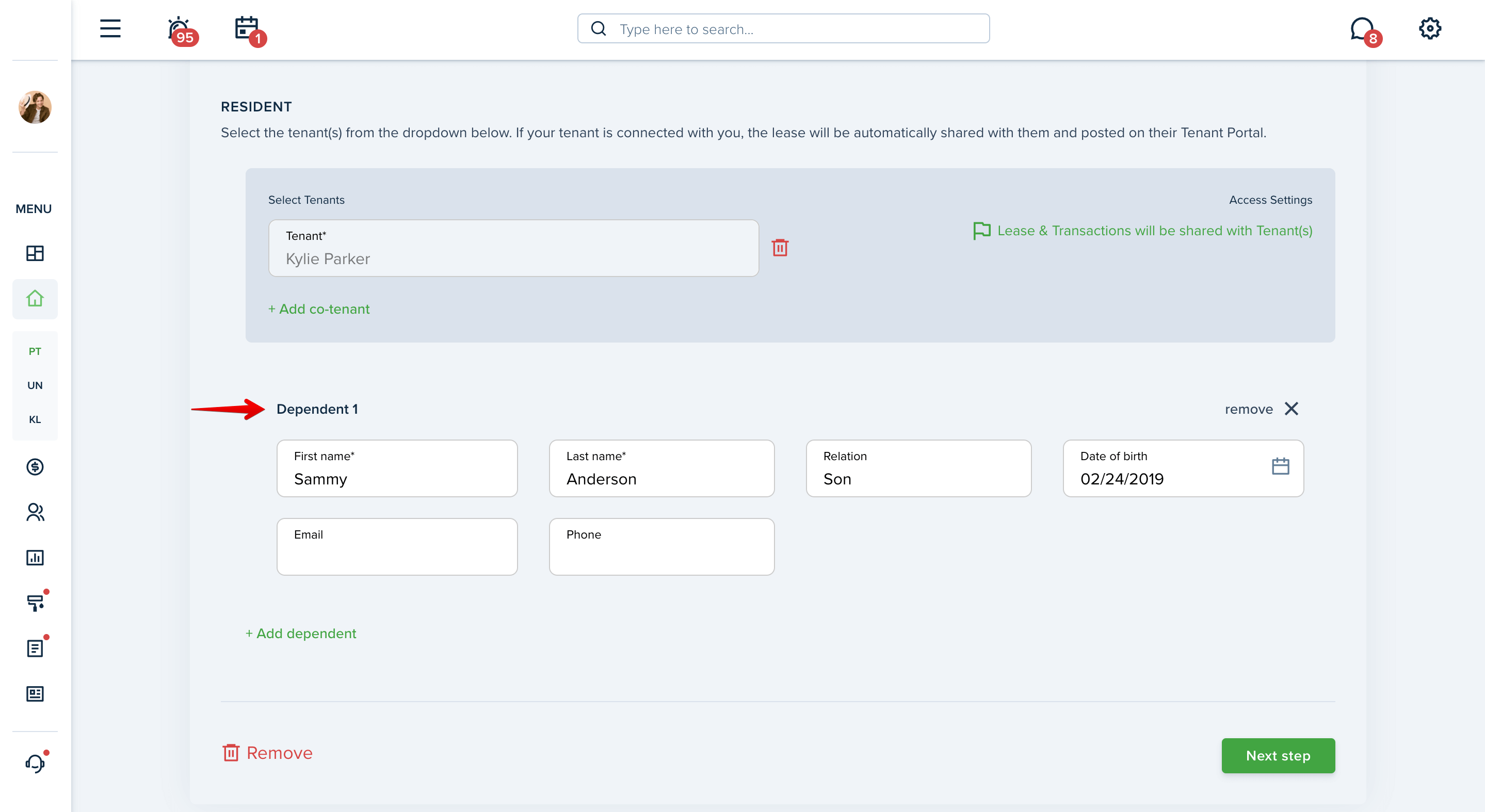Image resolution: width=1485 pixels, height=812 pixels.
Task: Open the date of birth calendar picker
Action: click(x=1280, y=466)
